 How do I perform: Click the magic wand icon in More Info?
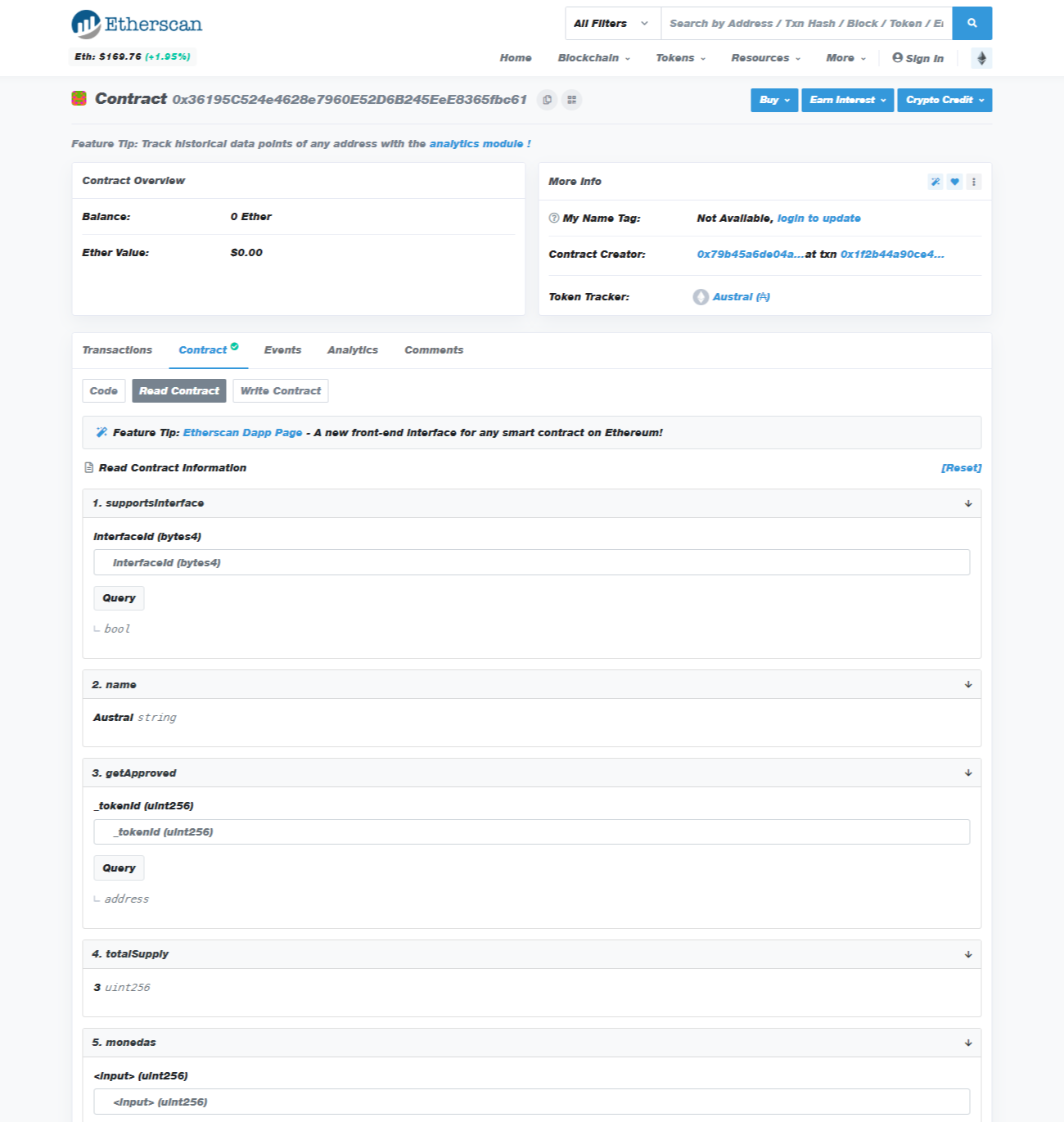pos(935,182)
